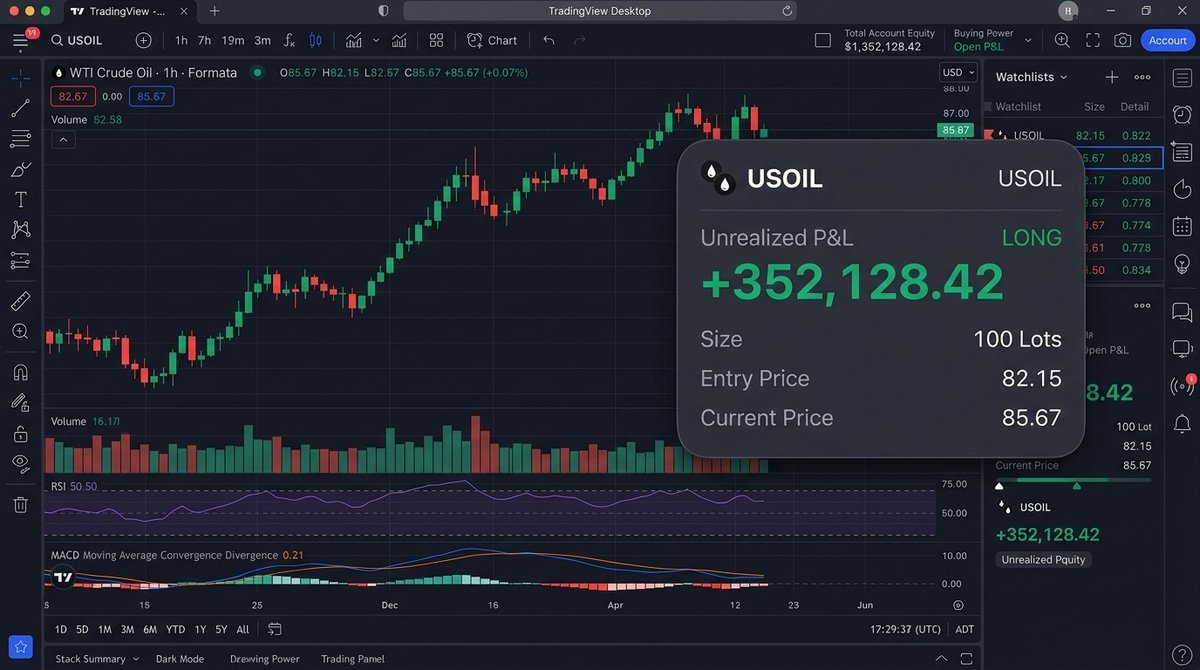This screenshot has height=670, width=1200.
Task: Choose the candlestick chart style icon
Action: coord(316,40)
